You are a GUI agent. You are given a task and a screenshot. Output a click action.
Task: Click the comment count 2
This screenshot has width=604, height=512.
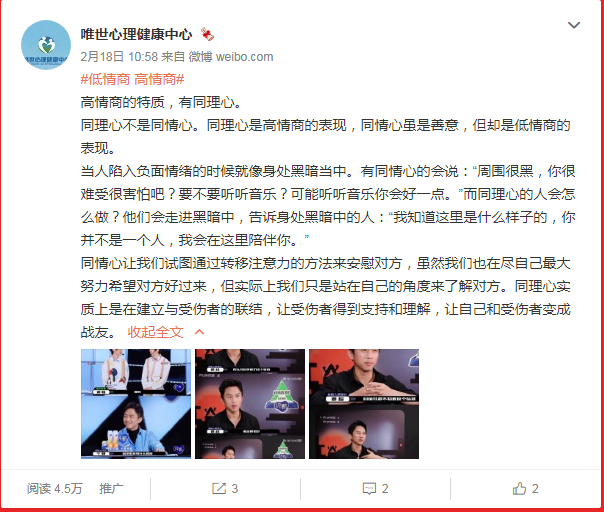click(385, 489)
